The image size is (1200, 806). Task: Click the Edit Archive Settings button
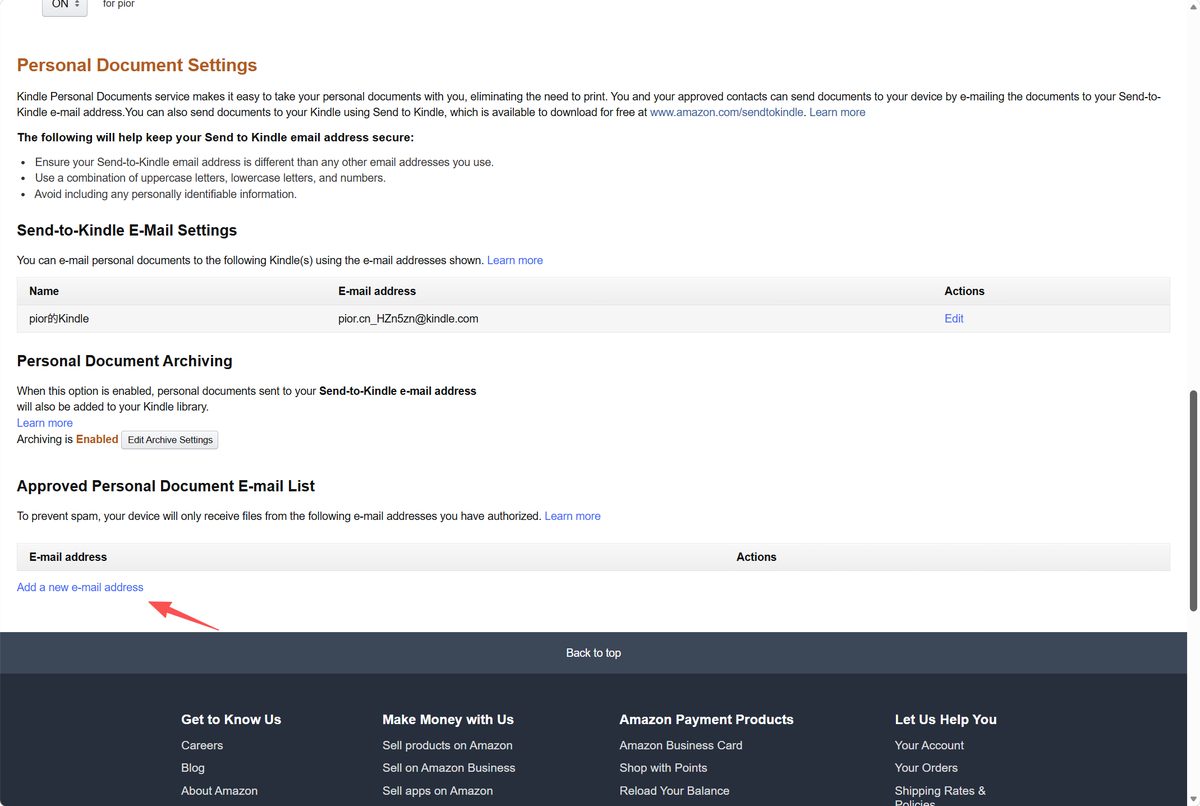(x=170, y=440)
